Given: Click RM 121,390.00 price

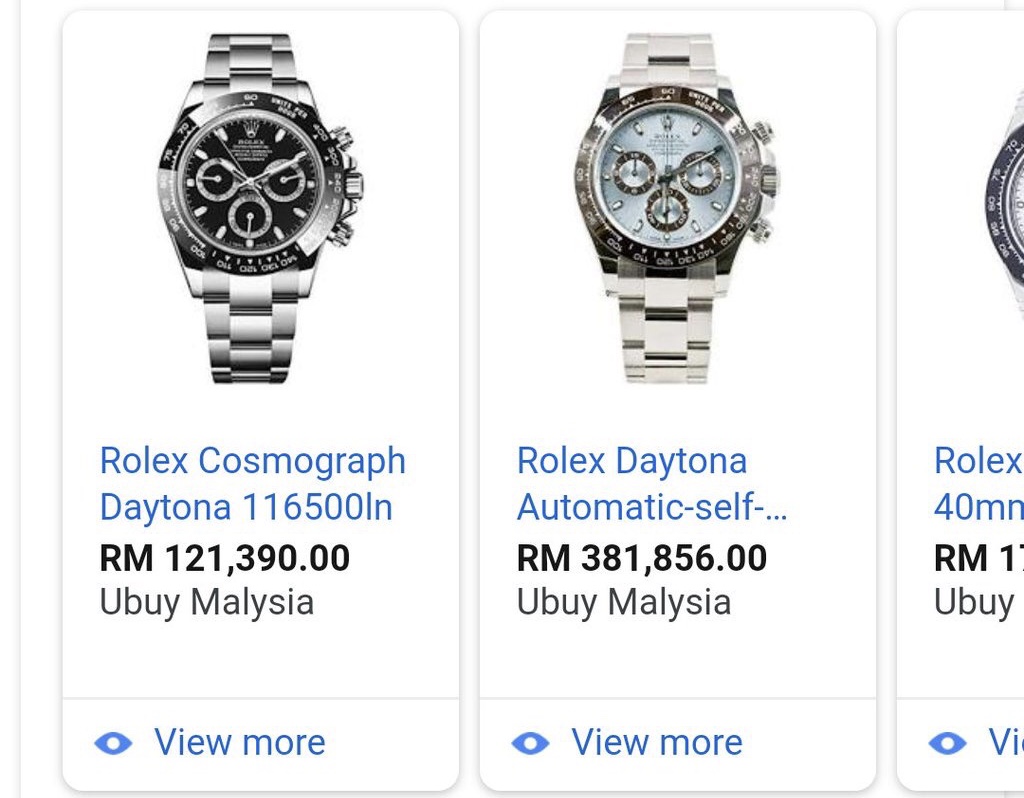Looking at the screenshot, I should (225, 558).
